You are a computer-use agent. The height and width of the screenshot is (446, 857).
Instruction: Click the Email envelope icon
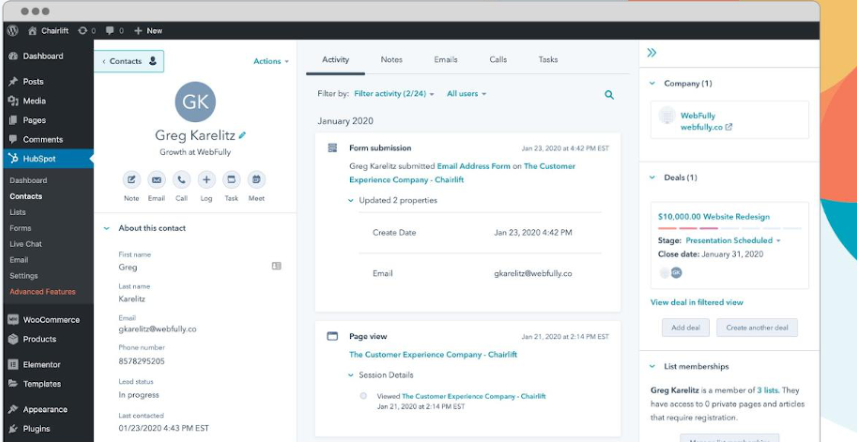tap(156, 179)
